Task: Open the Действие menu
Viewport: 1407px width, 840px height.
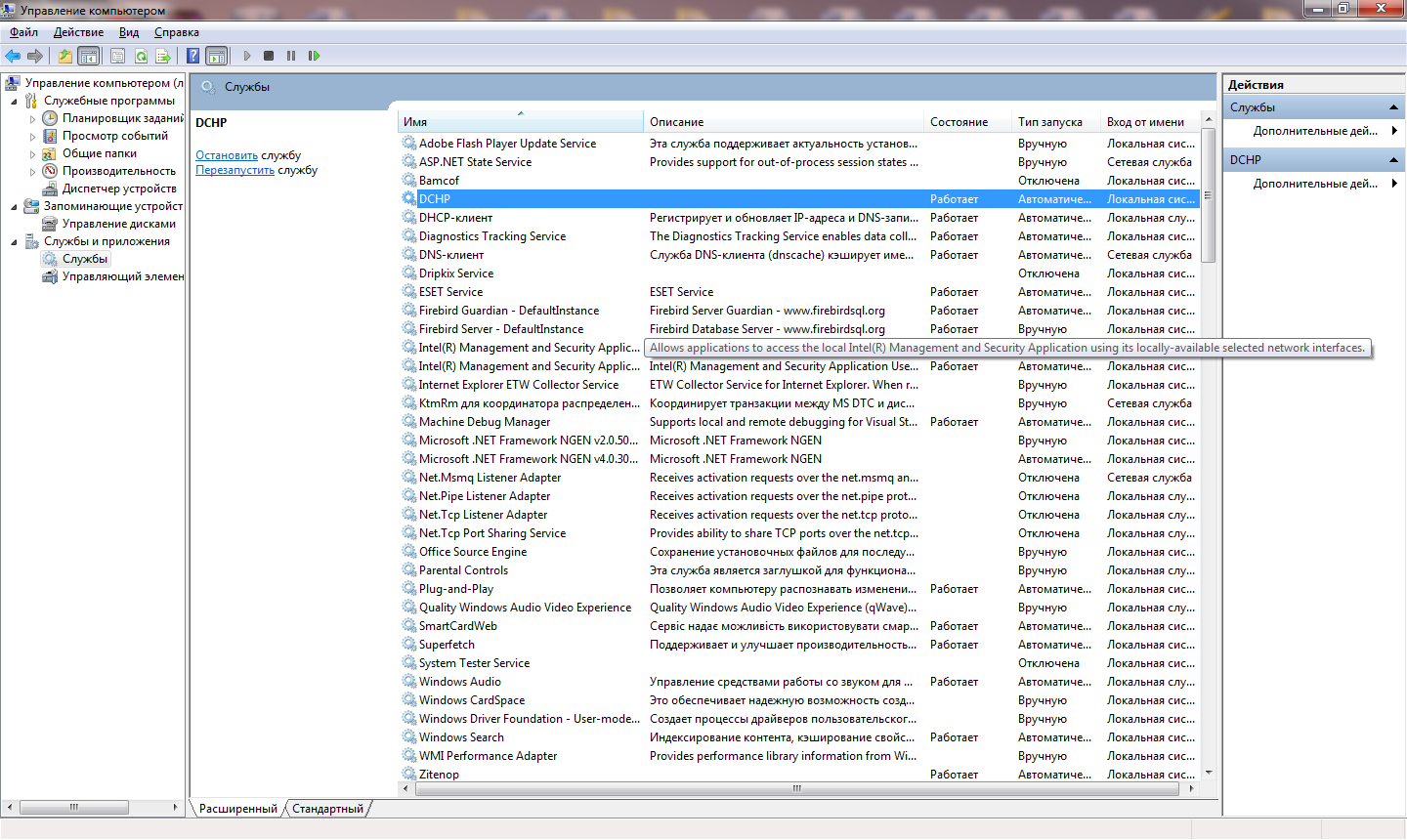Action: point(78,32)
